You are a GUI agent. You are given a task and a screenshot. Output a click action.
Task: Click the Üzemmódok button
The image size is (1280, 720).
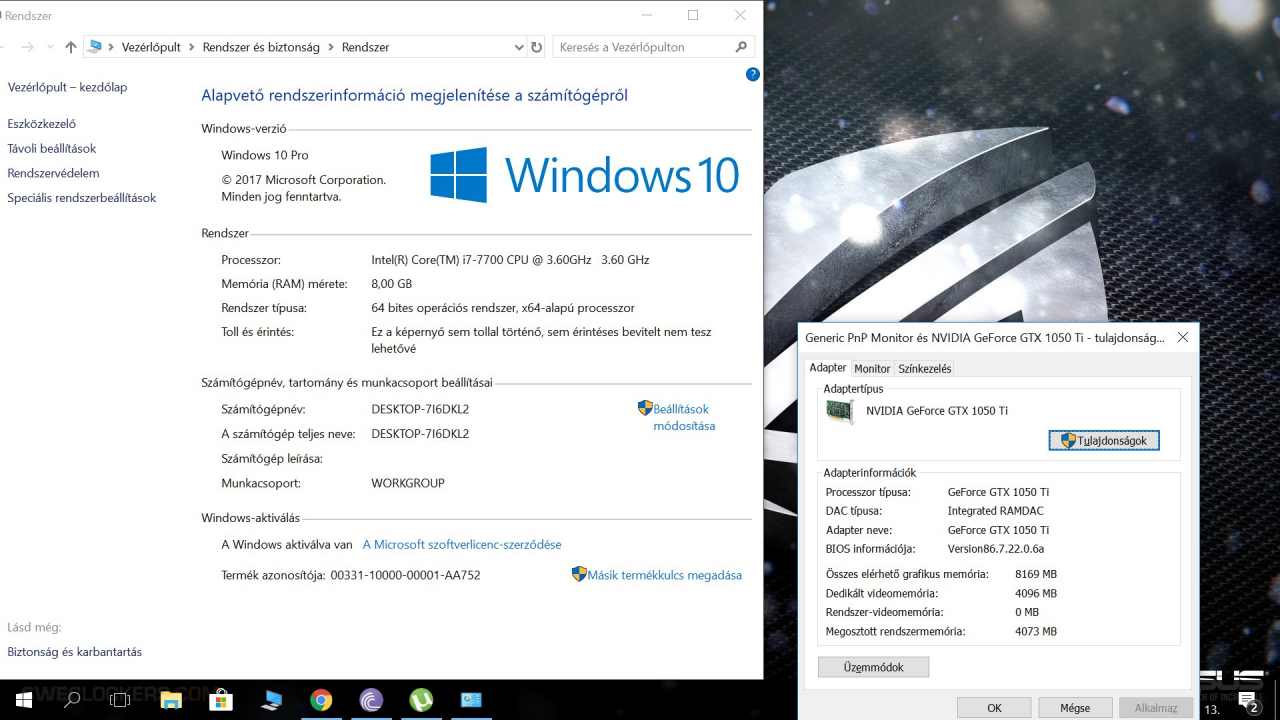pyautogui.click(x=874, y=667)
